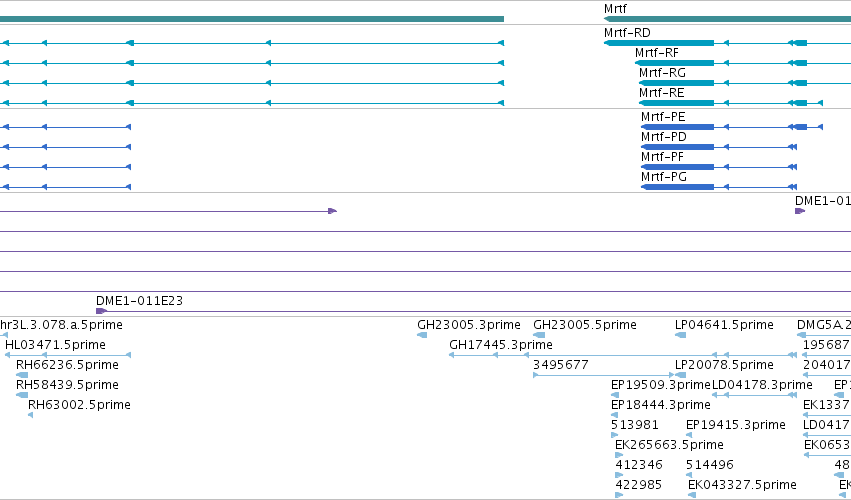Select the 3495677 feature label

(561, 365)
